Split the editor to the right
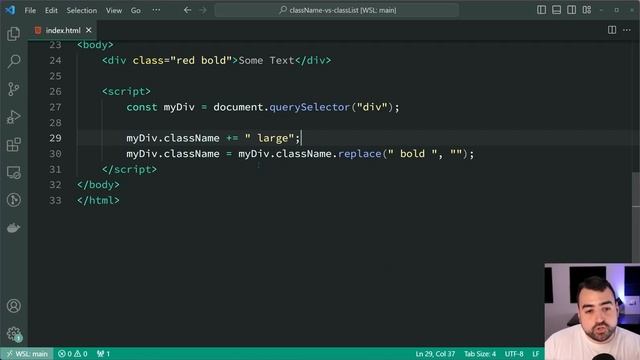 coord(612,30)
